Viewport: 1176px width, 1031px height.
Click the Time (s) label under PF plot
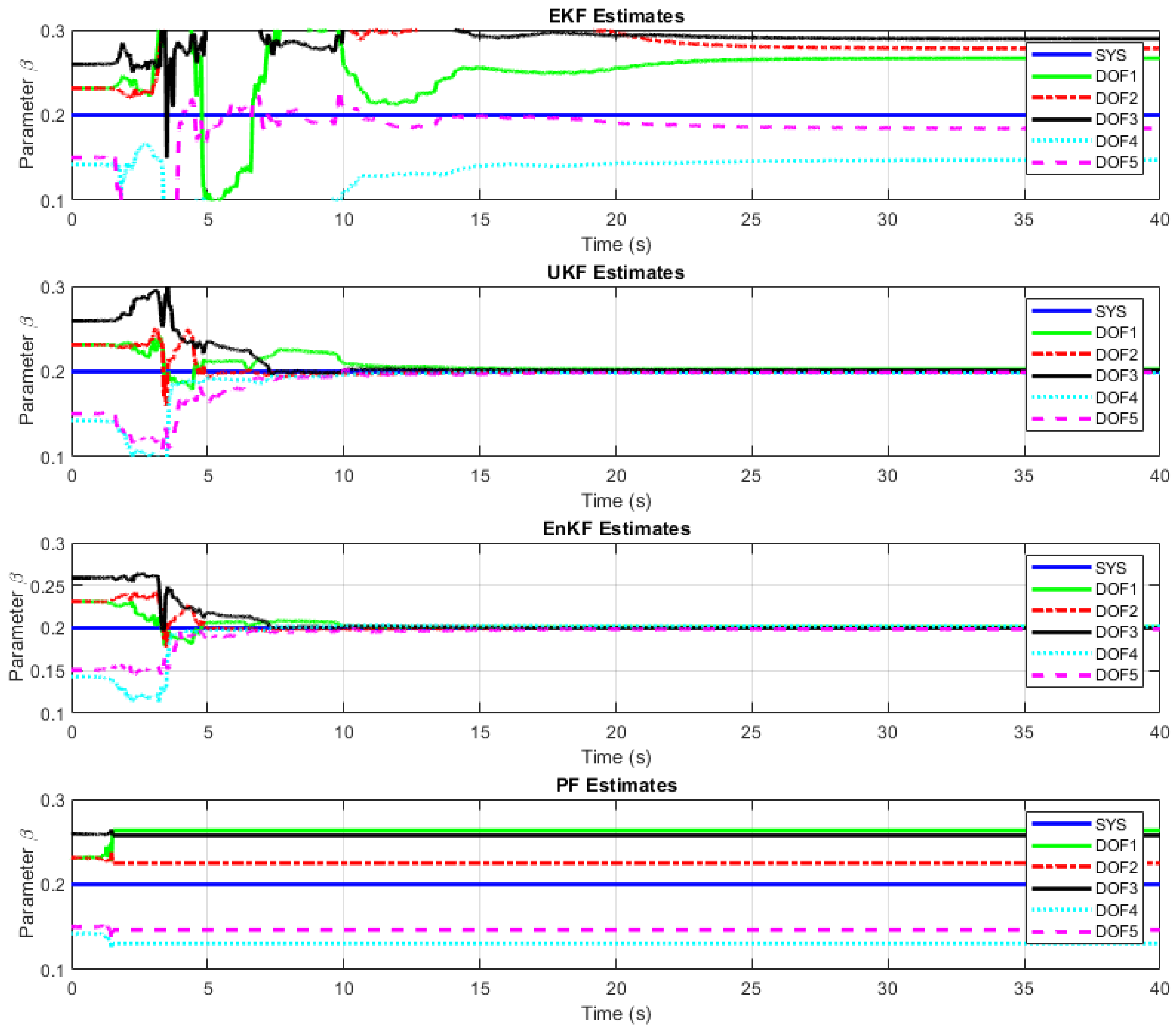[x=616, y=1013]
